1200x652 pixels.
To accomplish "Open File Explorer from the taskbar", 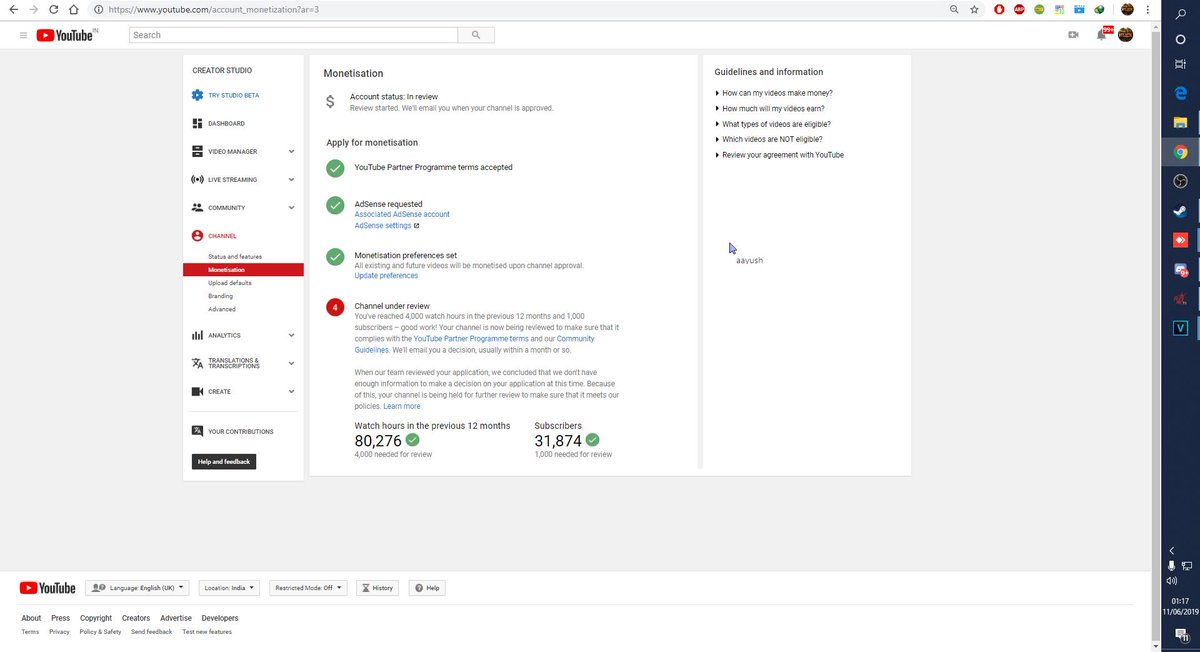I will pyautogui.click(x=1180, y=122).
